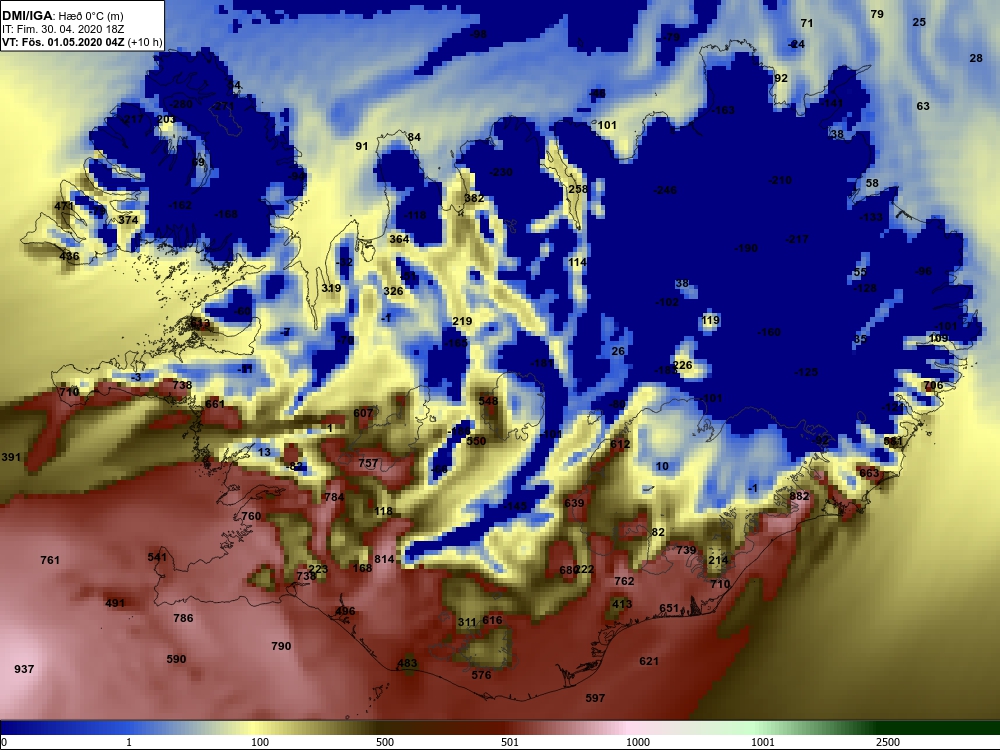The height and width of the screenshot is (750, 1000).
Task: Click the map value 661
Action: tap(215, 404)
